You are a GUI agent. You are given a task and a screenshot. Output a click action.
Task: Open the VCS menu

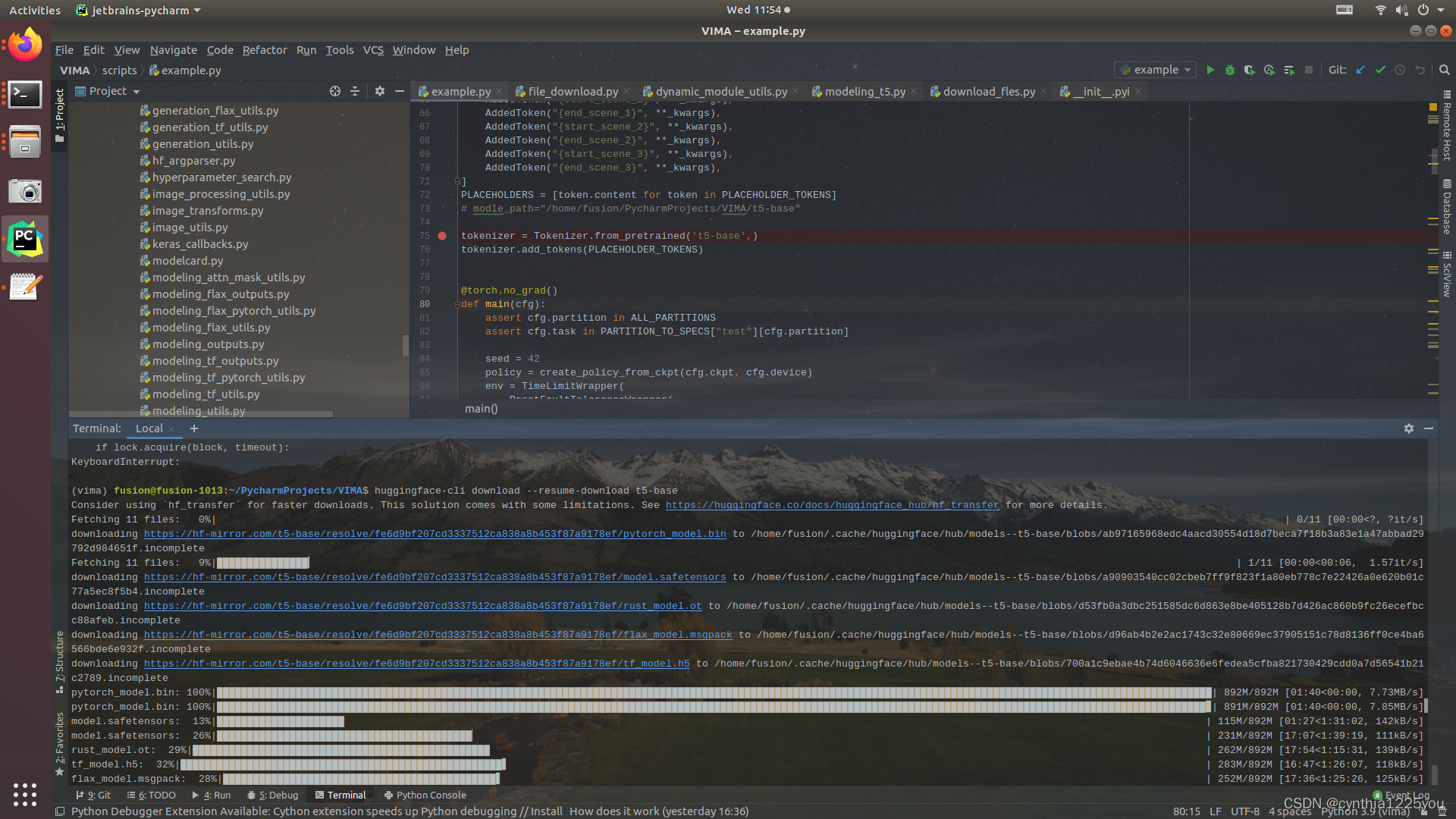(373, 50)
